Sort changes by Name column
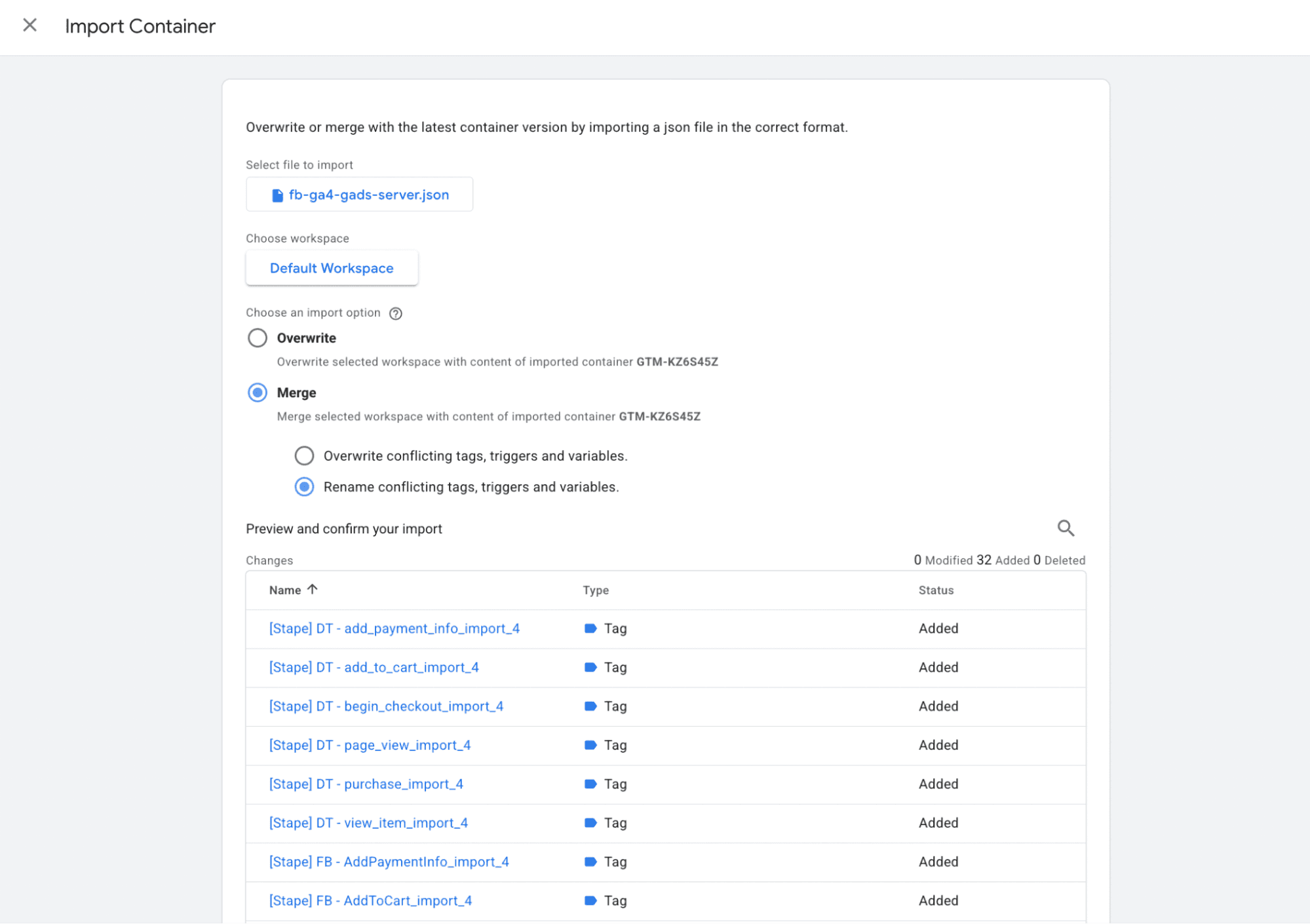 coord(285,590)
